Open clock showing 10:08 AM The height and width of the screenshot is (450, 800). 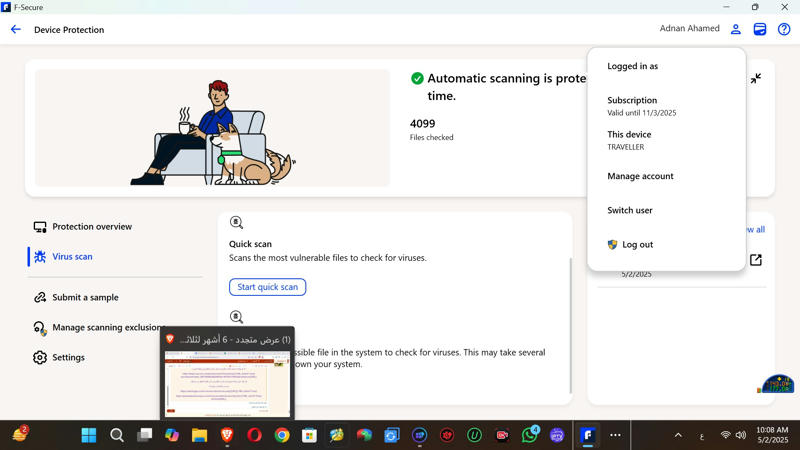coord(772,435)
